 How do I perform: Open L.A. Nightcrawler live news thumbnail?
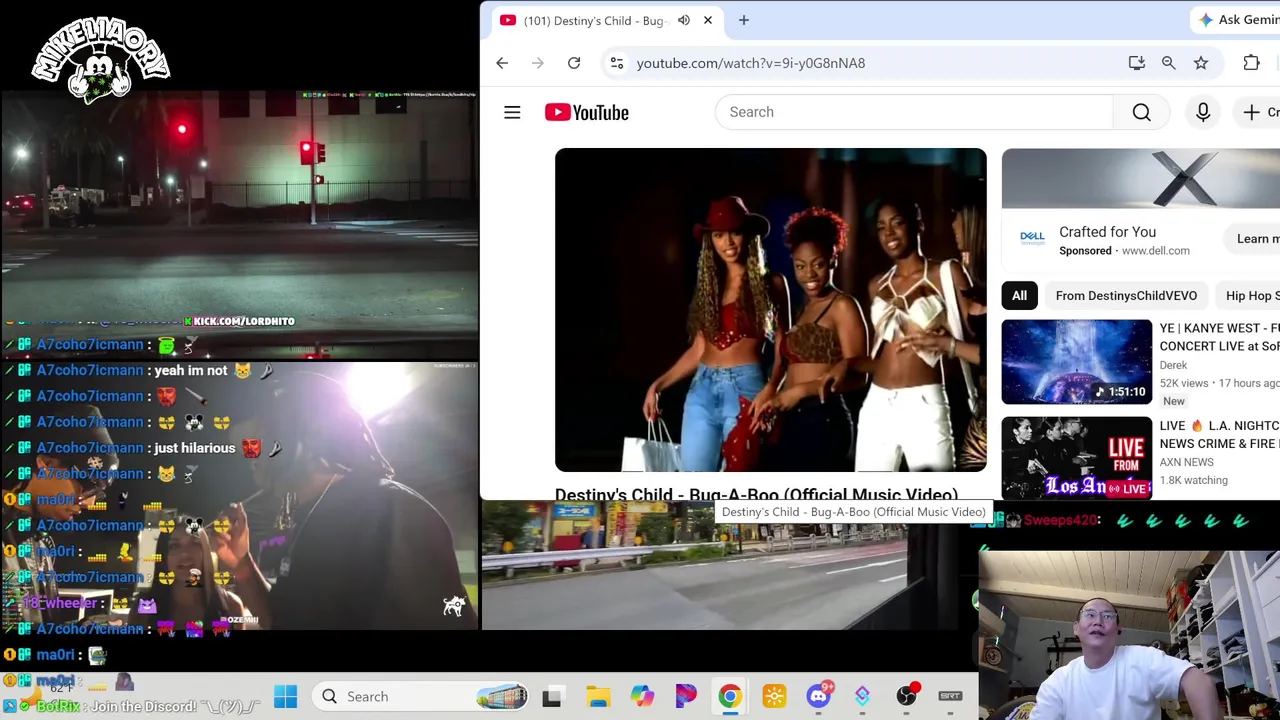[1077, 458]
